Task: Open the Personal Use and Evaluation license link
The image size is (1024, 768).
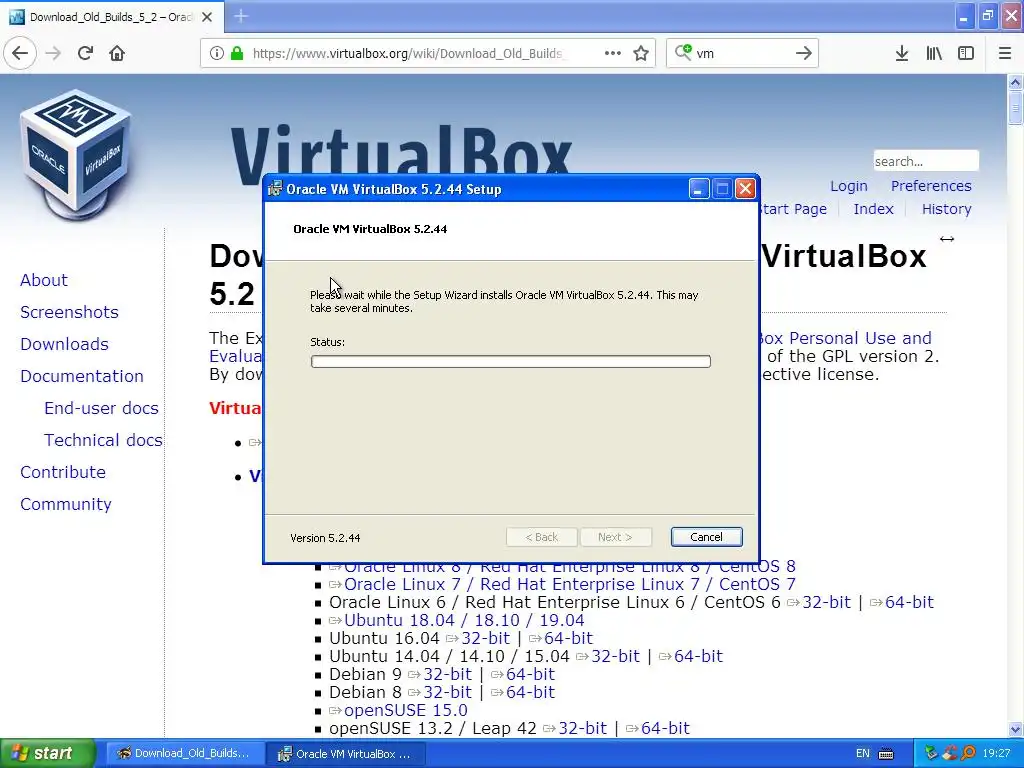Action: coord(844,338)
